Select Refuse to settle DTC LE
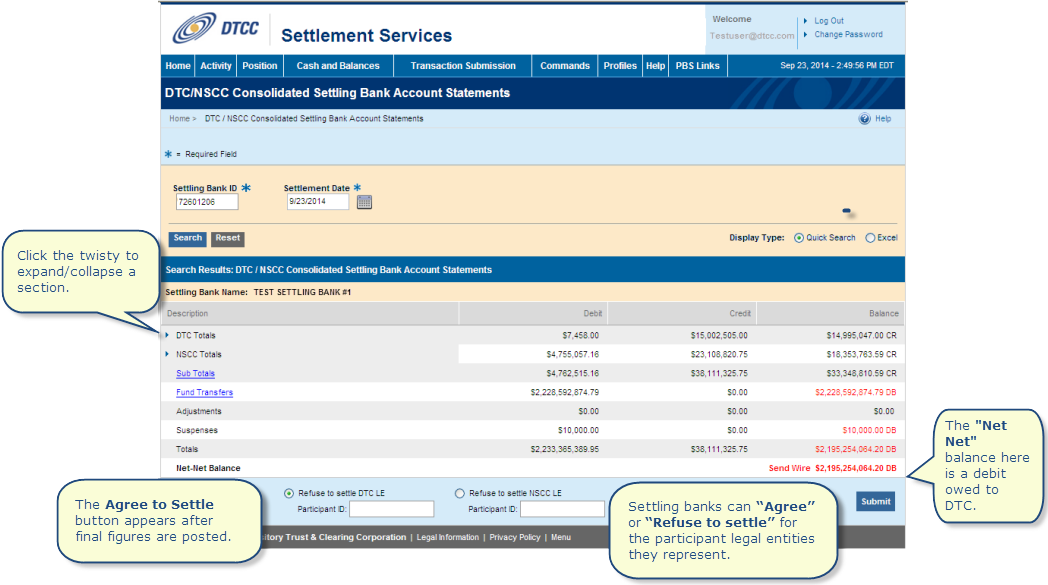This screenshot has width=1048, height=585. pyautogui.click(x=289, y=493)
